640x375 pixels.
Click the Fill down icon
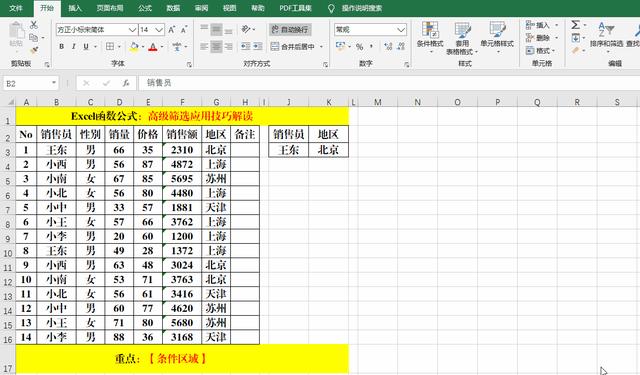click(576, 38)
